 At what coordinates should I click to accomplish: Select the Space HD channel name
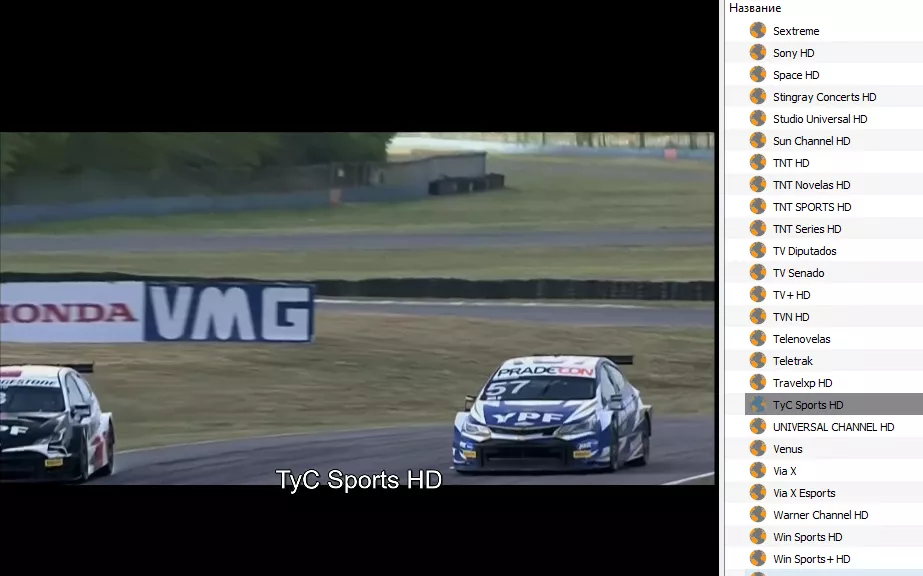[796, 75]
